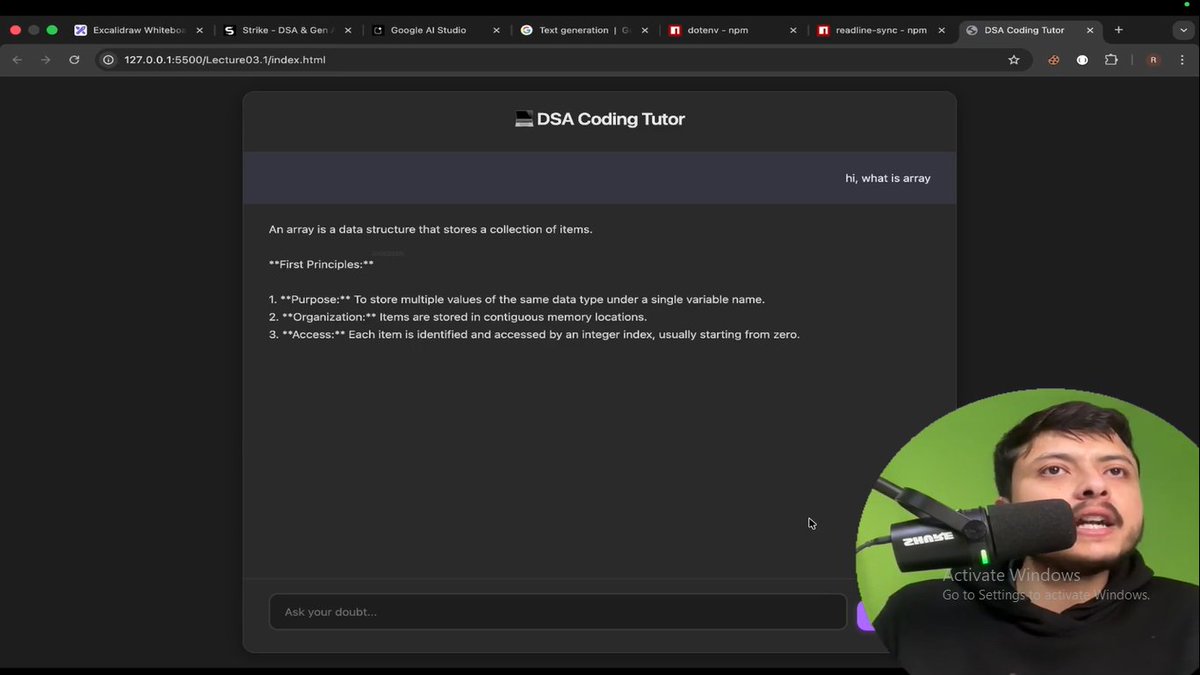This screenshot has width=1200, height=675.
Task: Close the Google AI Studio tab
Action: click(x=497, y=30)
